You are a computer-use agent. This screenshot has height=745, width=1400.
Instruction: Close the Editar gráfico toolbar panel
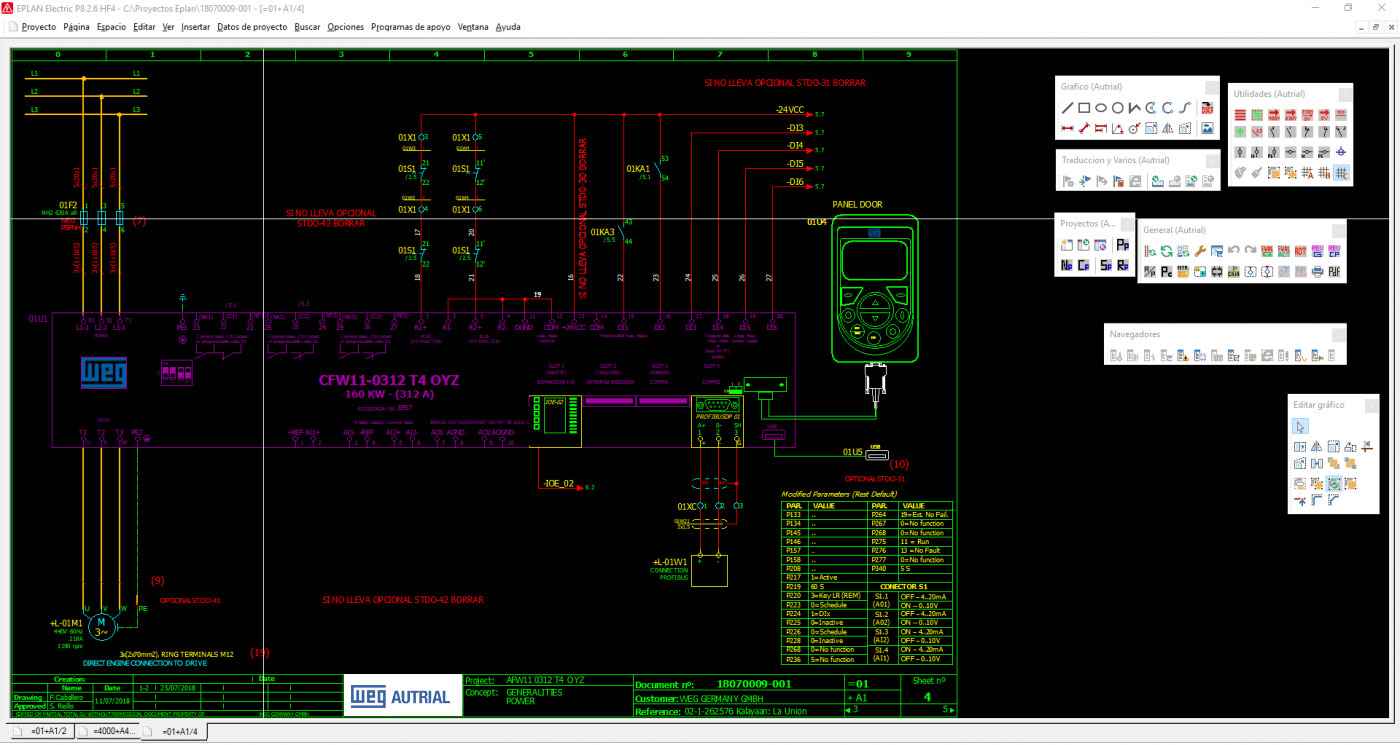(x=1371, y=405)
